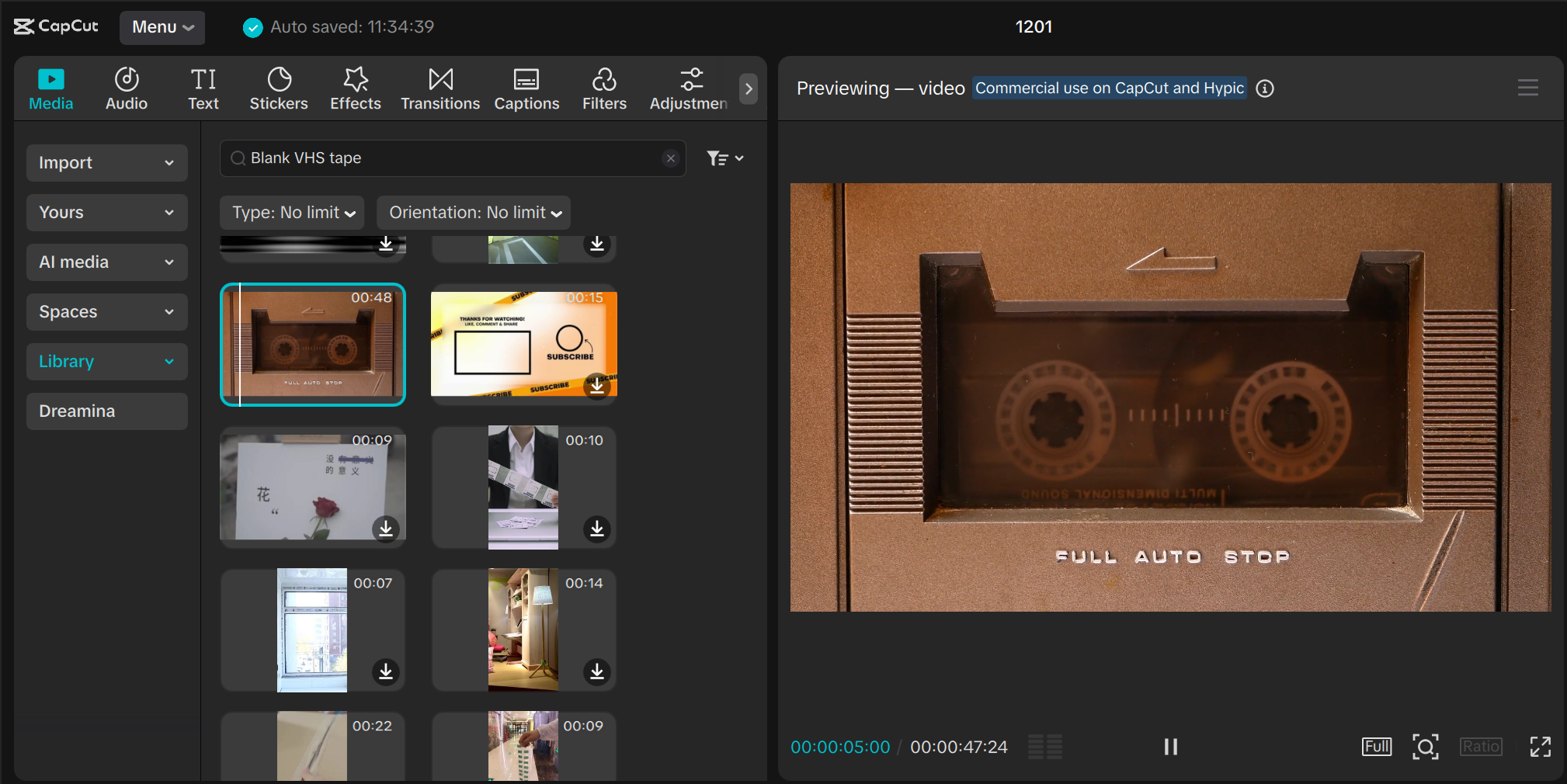Select Dreamina in the sidebar

[106, 411]
